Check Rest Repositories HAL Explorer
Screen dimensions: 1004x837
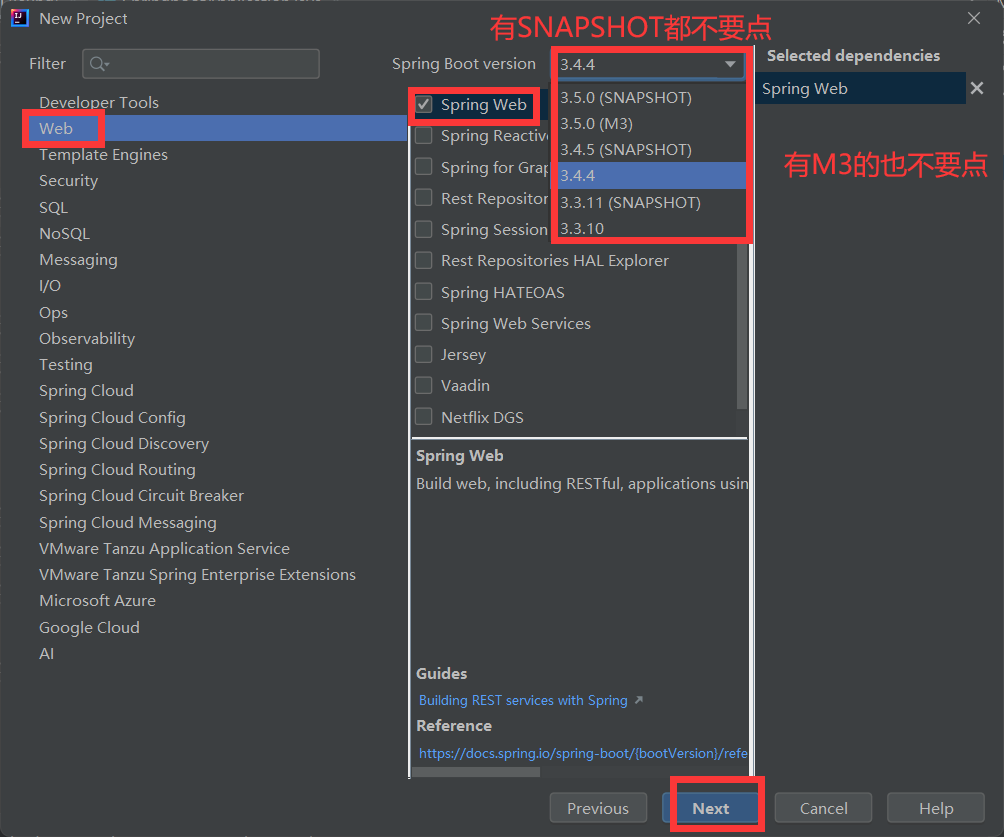point(424,261)
